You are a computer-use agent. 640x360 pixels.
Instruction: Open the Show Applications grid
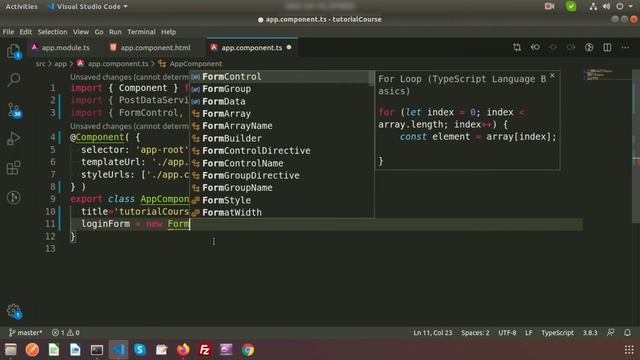(x=629, y=350)
